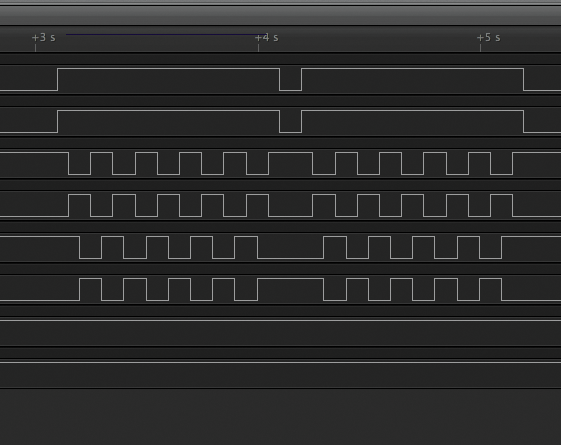Click the first channel's rising edge after +3 s
This screenshot has height=445, width=561.
pos(58,79)
